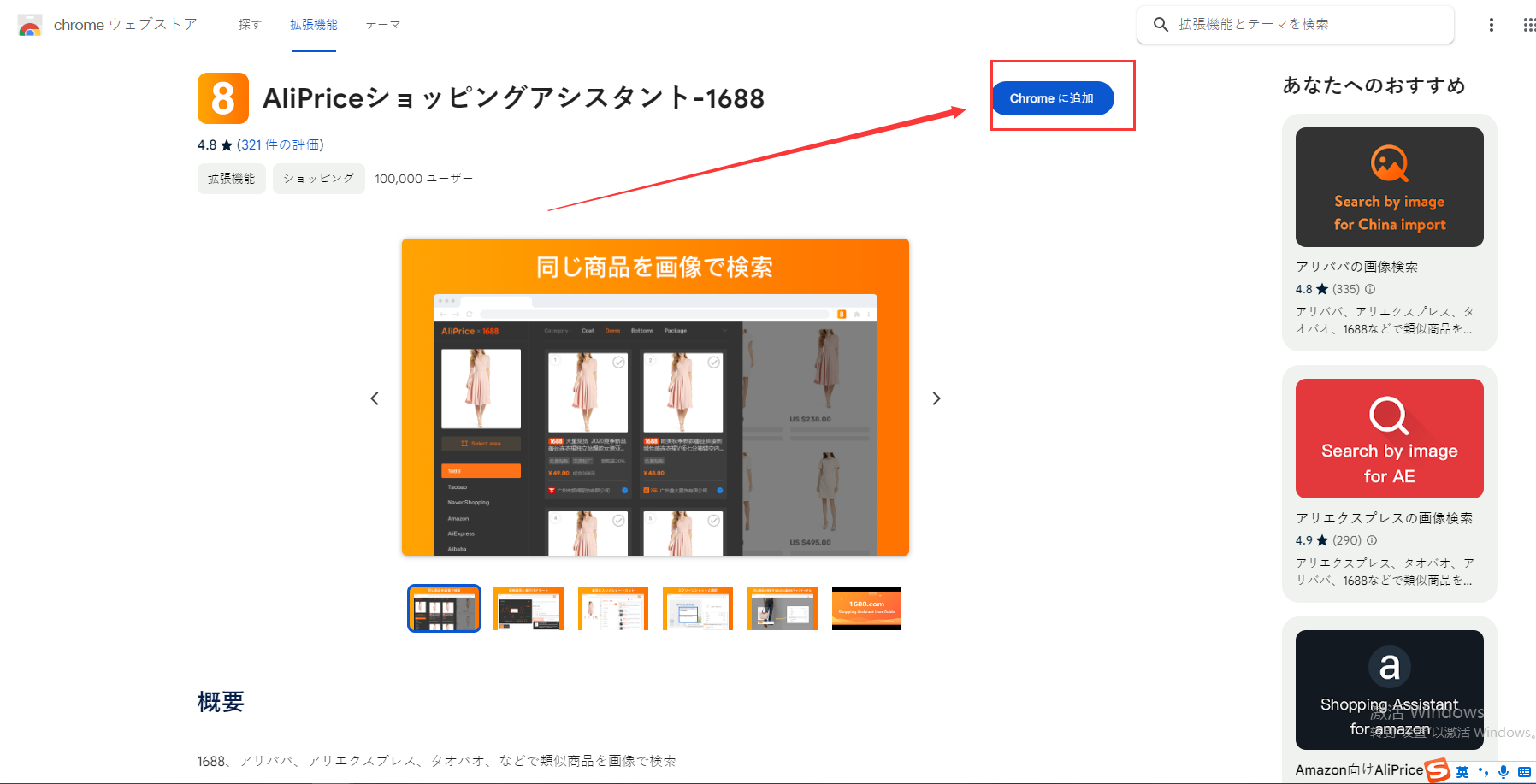1536x784 pixels.
Task: Switch to the 拡張機能 tab
Action: point(313,25)
